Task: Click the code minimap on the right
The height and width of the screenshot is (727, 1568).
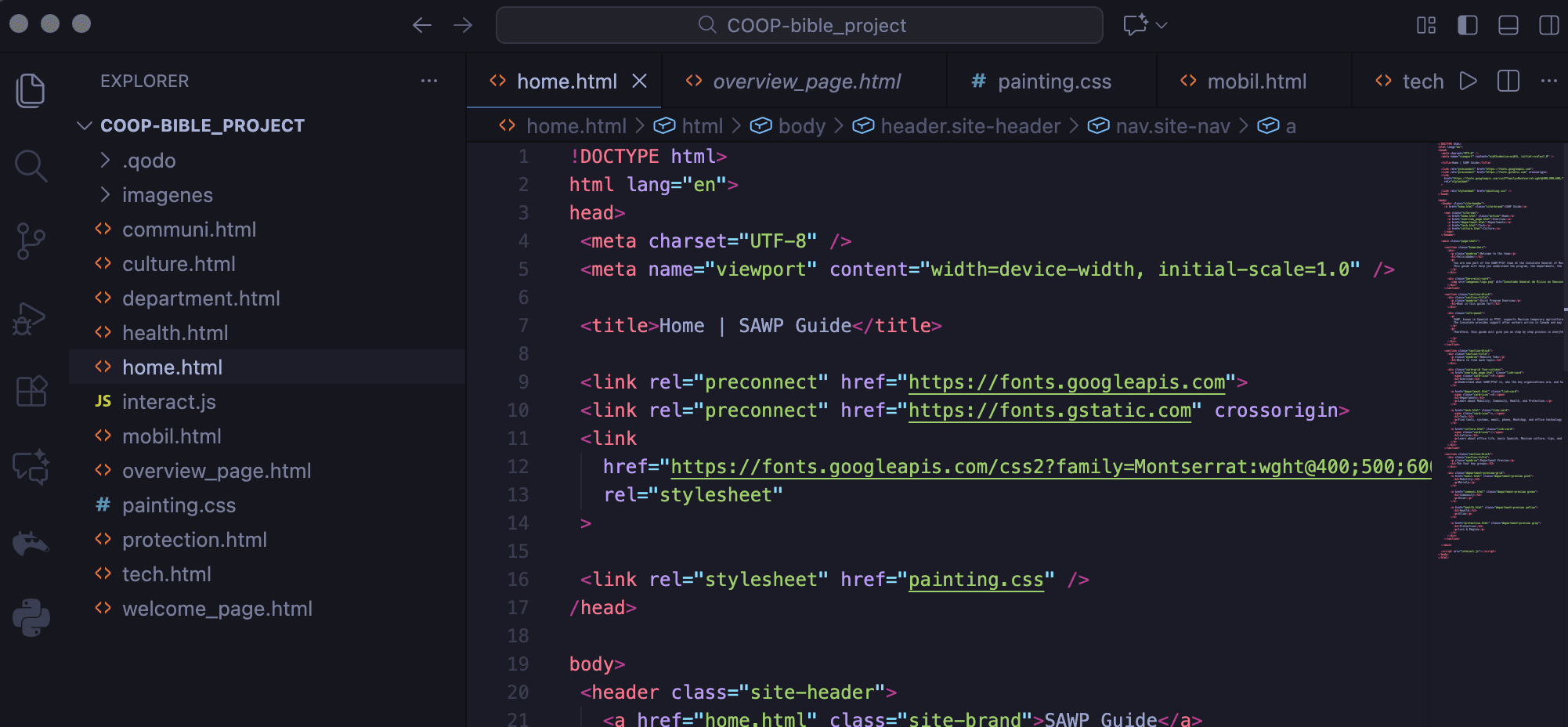Action: (x=1500, y=351)
